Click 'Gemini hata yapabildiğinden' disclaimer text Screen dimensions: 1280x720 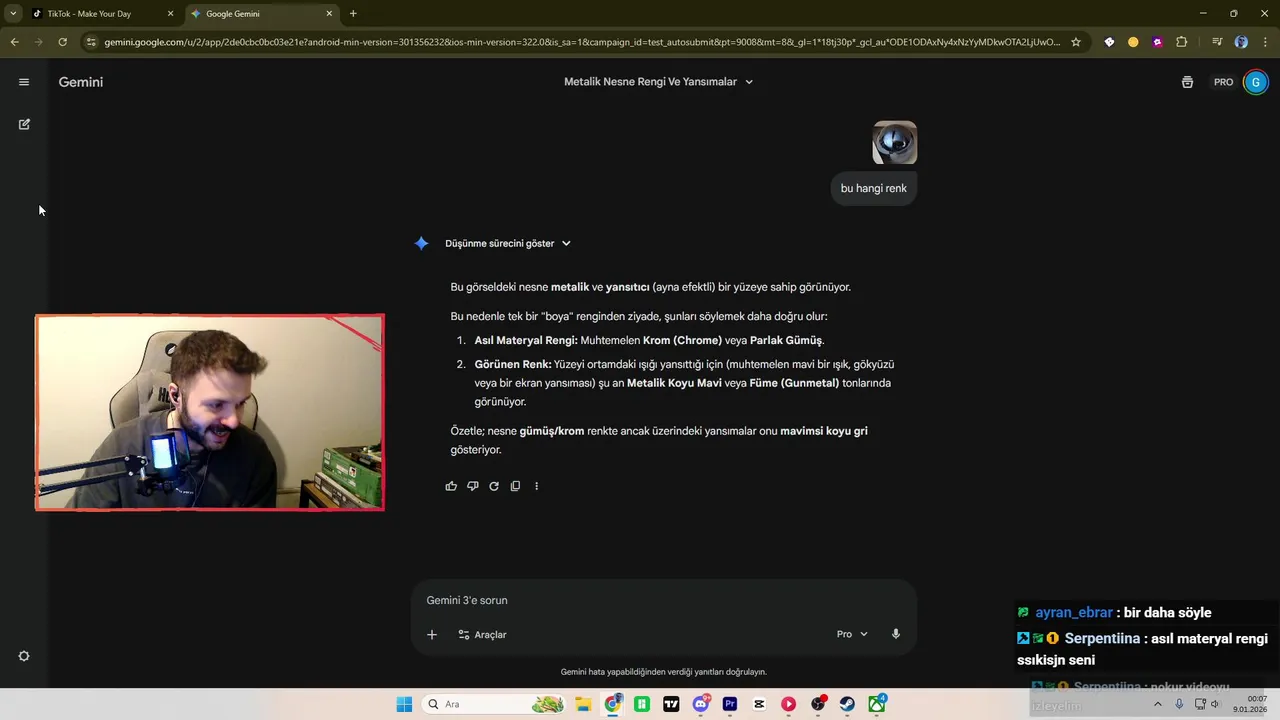click(664, 672)
